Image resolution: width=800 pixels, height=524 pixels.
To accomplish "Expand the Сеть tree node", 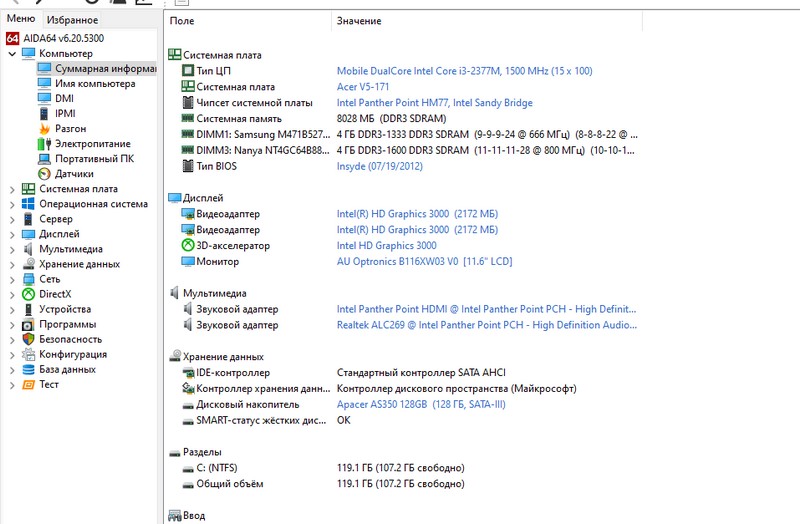I will (x=12, y=279).
